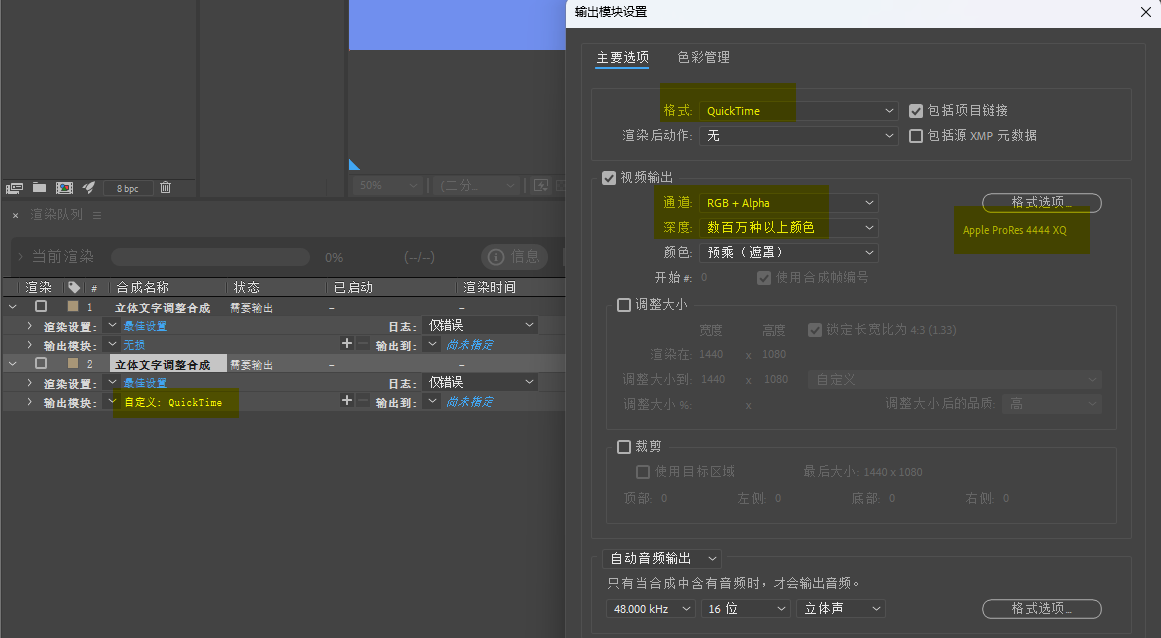
Task: Close the 输出模块设置 dialog
Action: (1145, 12)
